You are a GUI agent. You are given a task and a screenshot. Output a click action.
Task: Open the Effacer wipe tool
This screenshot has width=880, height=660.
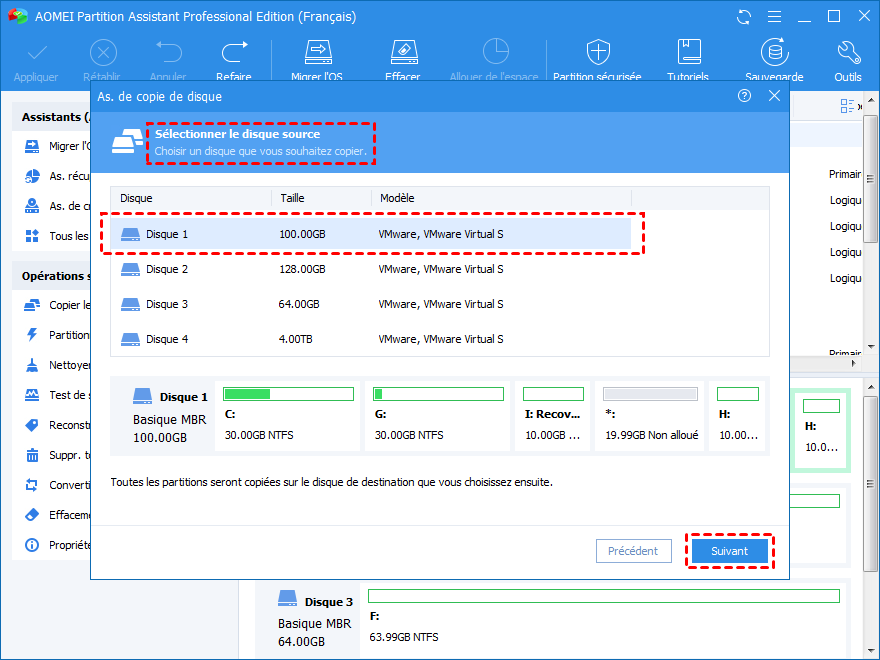[403, 59]
